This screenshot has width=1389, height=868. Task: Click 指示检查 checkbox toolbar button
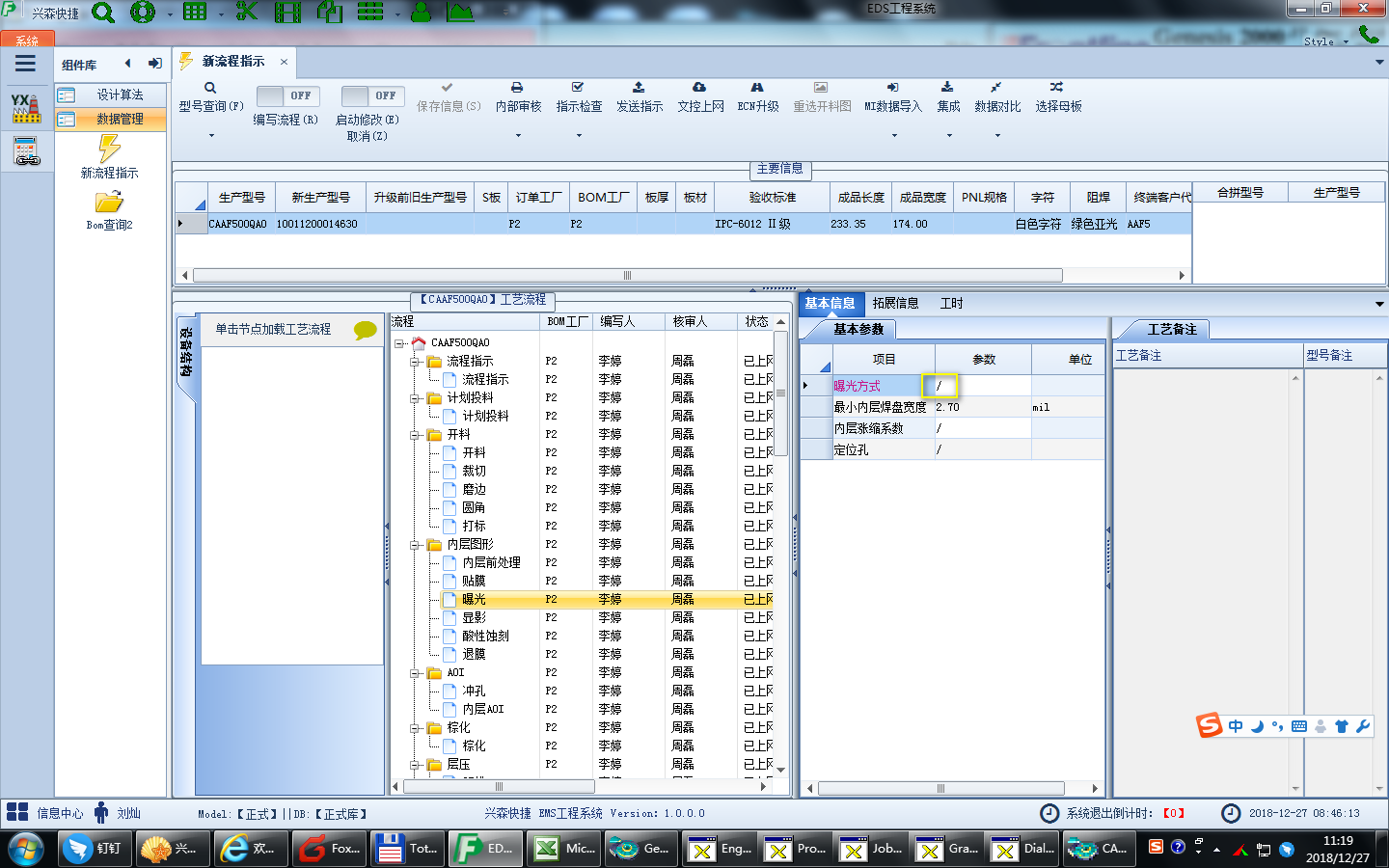click(x=579, y=97)
